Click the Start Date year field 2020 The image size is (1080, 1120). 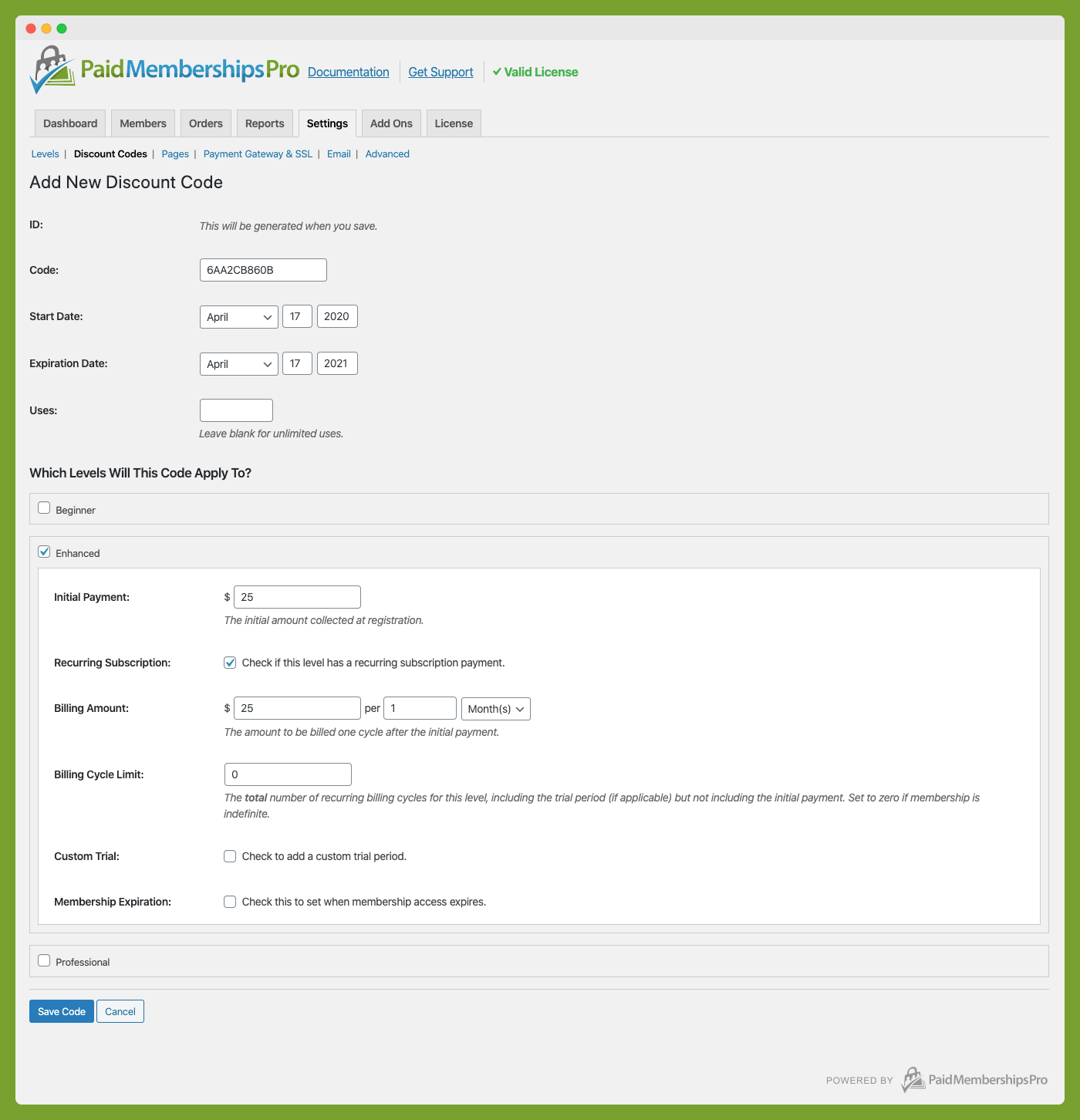pyautogui.click(x=337, y=316)
